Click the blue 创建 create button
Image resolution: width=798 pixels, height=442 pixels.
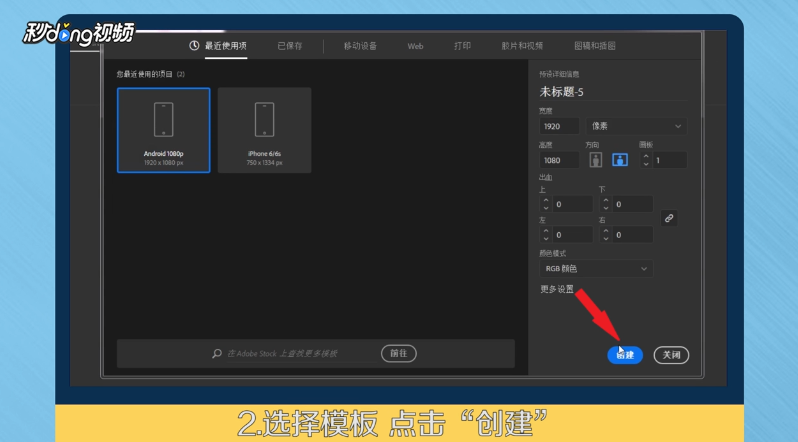click(x=625, y=355)
